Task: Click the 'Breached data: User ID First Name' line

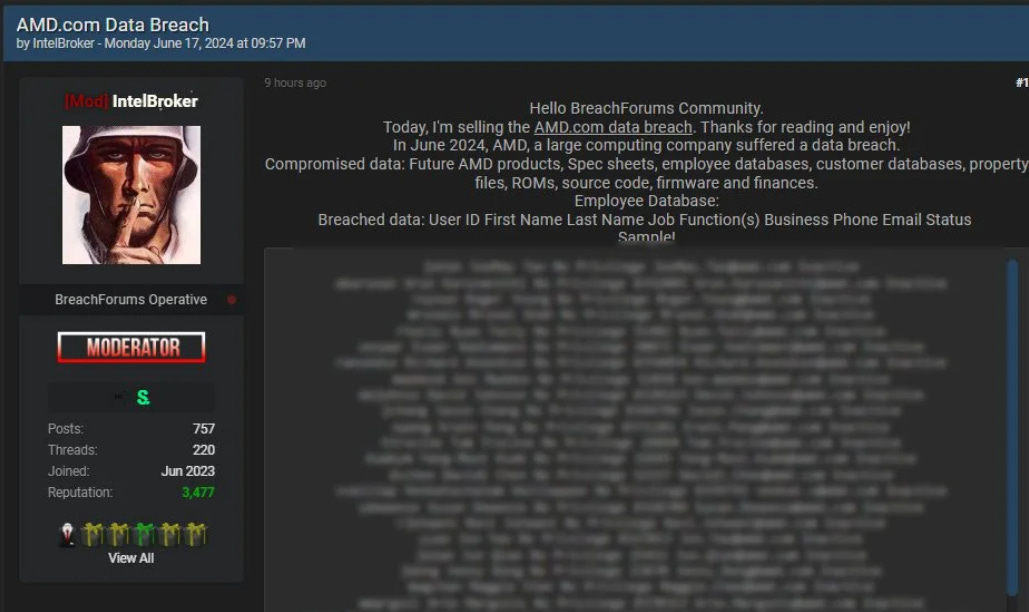Action: pyautogui.click(x=644, y=220)
